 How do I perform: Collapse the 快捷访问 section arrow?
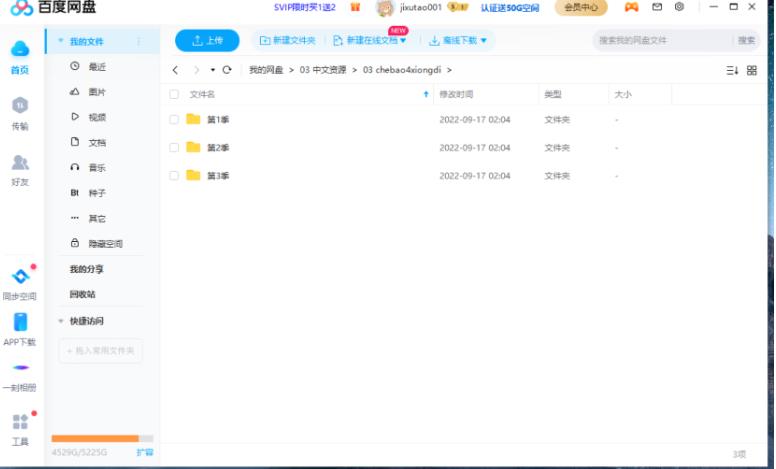coord(61,321)
